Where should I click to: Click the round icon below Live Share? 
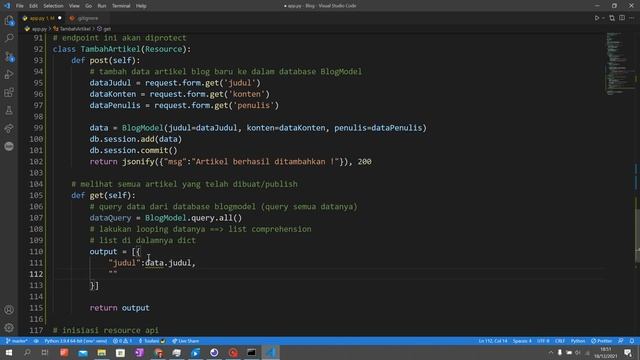tap(9, 146)
